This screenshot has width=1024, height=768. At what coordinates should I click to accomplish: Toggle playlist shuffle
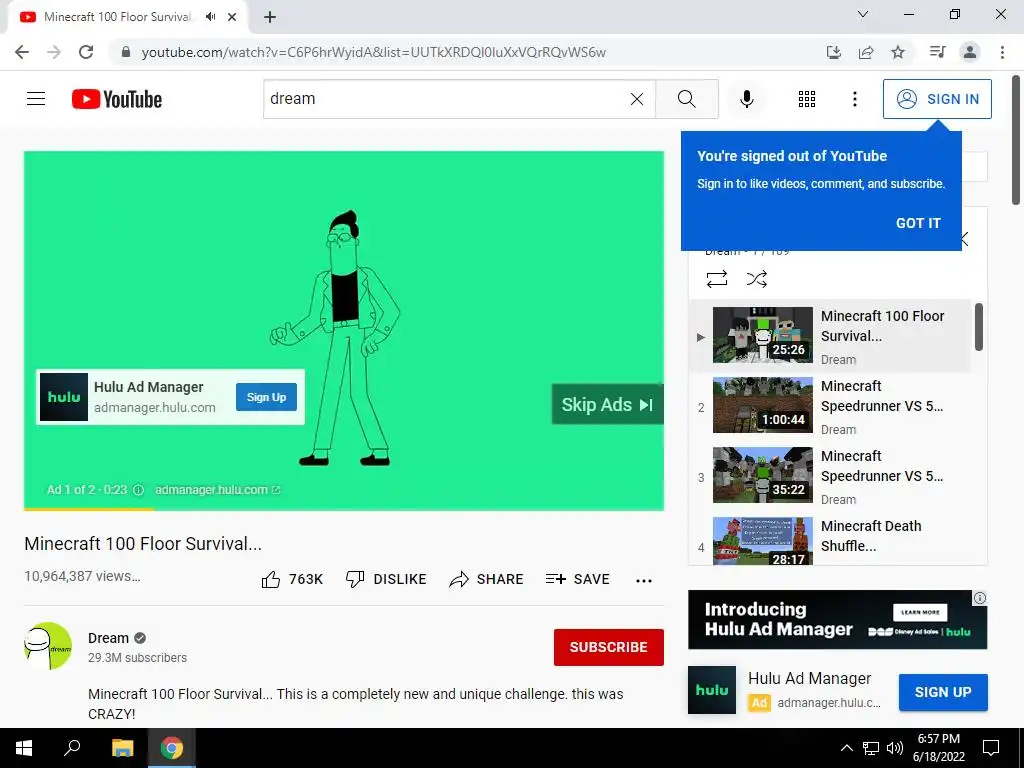(x=756, y=279)
